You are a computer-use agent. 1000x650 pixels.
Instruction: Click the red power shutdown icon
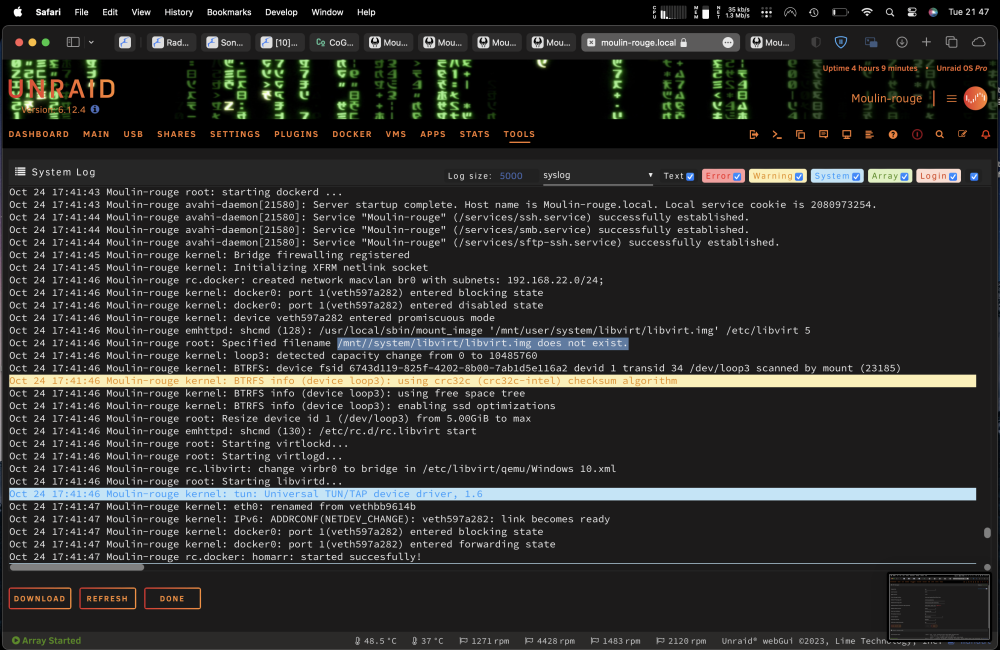(x=916, y=135)
